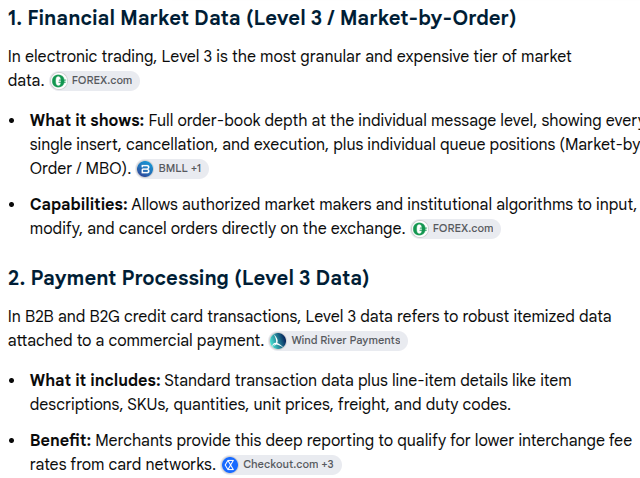
Task: Open the Checkout.com source chip label
Action: pos(281,465)
